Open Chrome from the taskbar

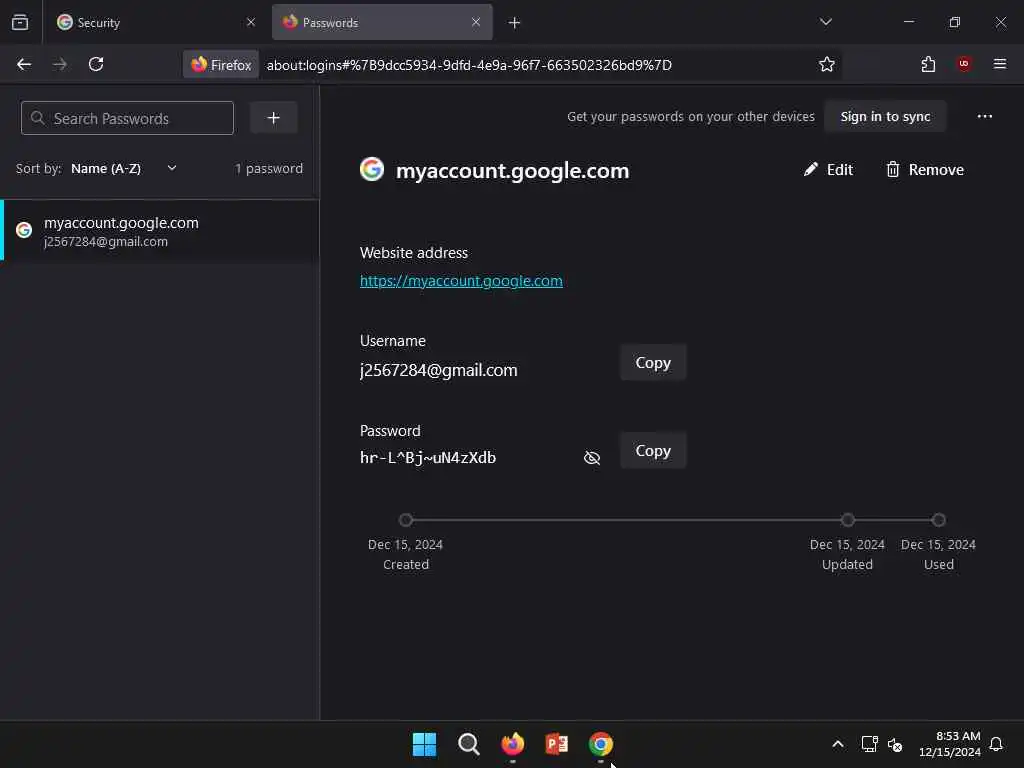pos(601,744)
